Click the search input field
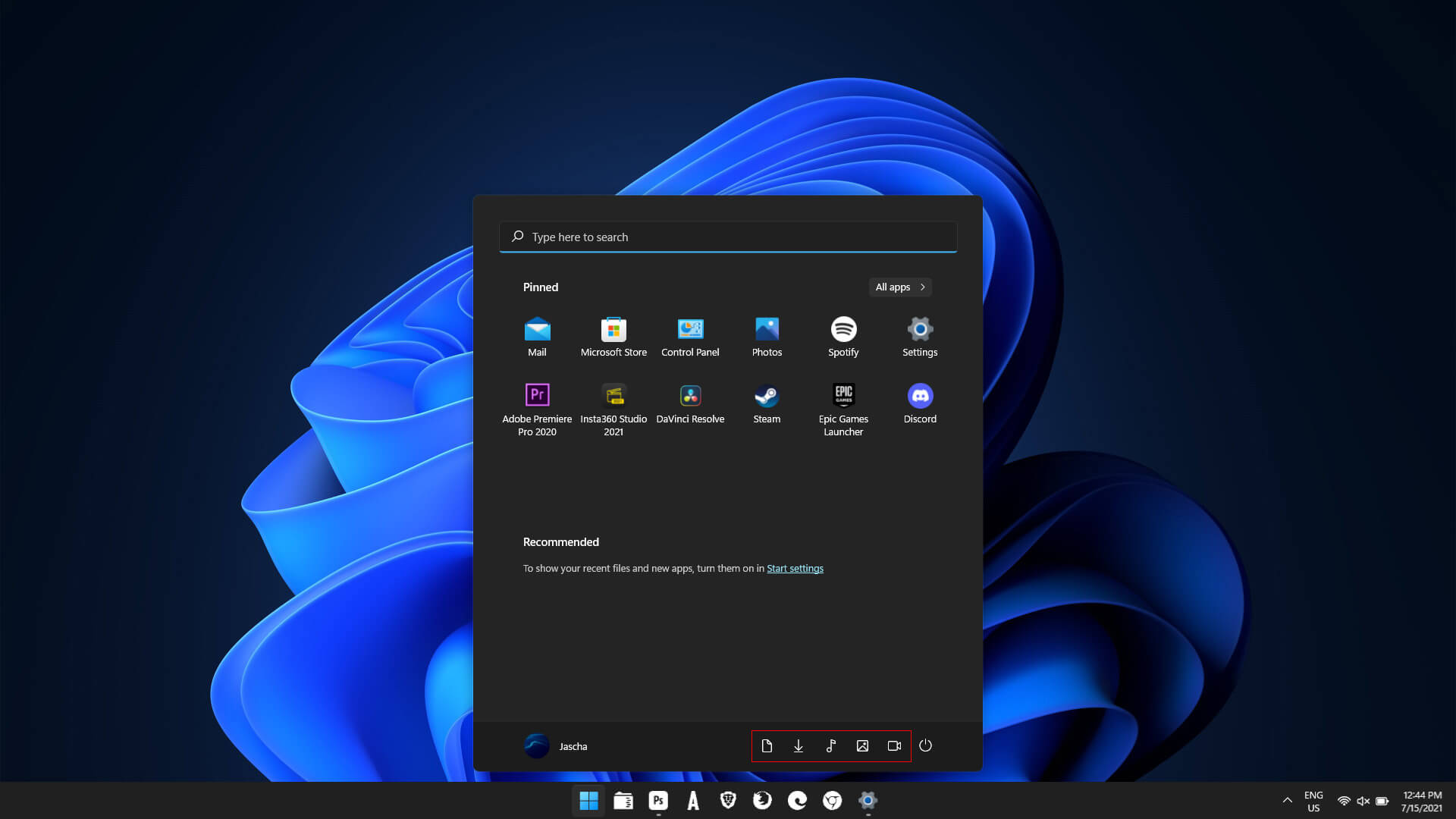This screenshot has width=1456, height=819. [x=728, y=236]
